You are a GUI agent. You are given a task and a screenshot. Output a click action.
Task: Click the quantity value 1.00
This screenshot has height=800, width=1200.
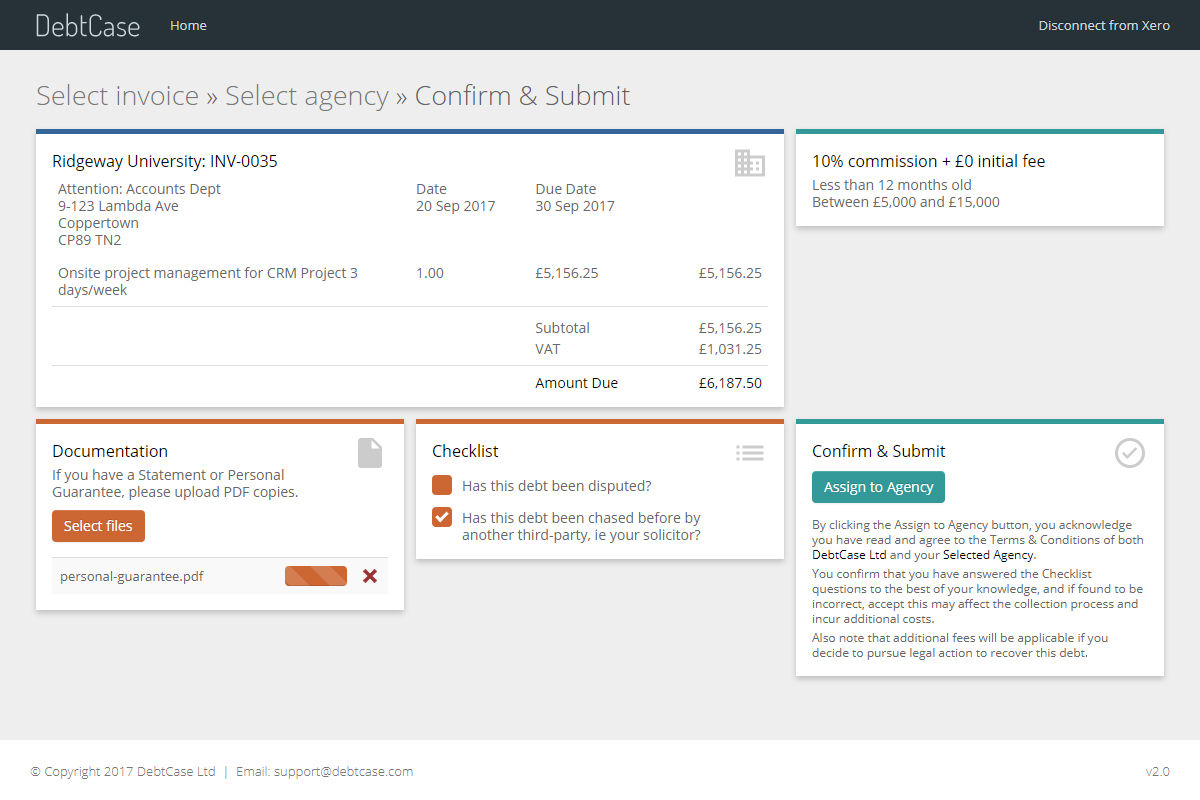coord(430,273)
